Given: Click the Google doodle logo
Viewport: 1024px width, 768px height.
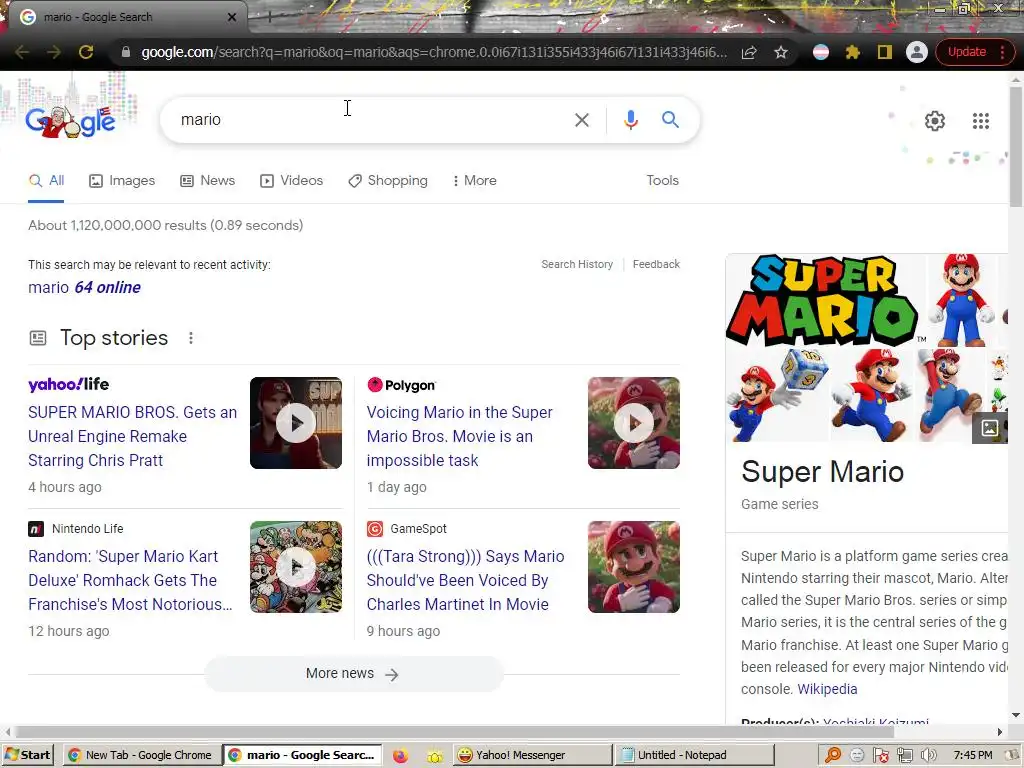Looking at the screenshot, I should click(71, 121).
